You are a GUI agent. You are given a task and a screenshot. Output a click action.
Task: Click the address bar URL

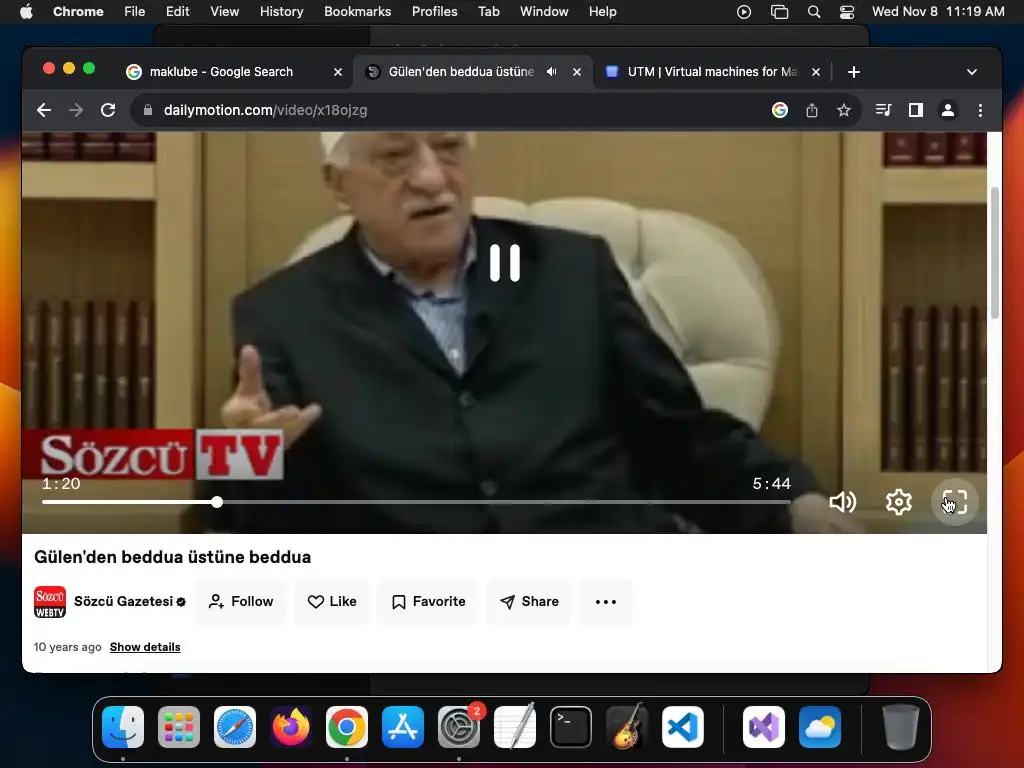(x=265, y=110)
